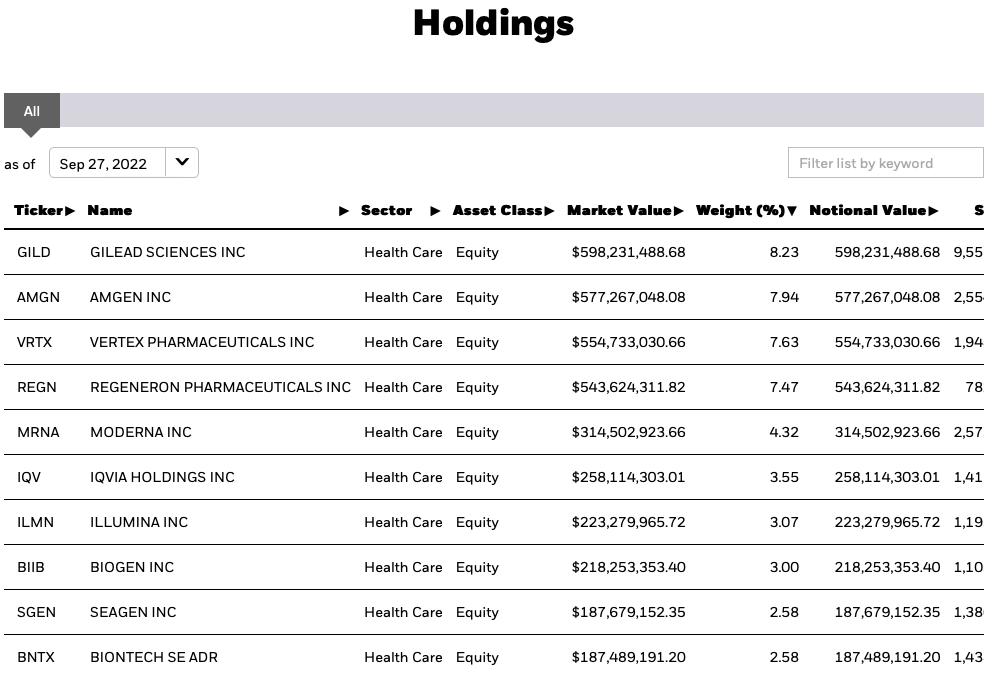Select market value $598,231,488.68
The height and width of the screenshot is (673, 996).
(628, 252)
